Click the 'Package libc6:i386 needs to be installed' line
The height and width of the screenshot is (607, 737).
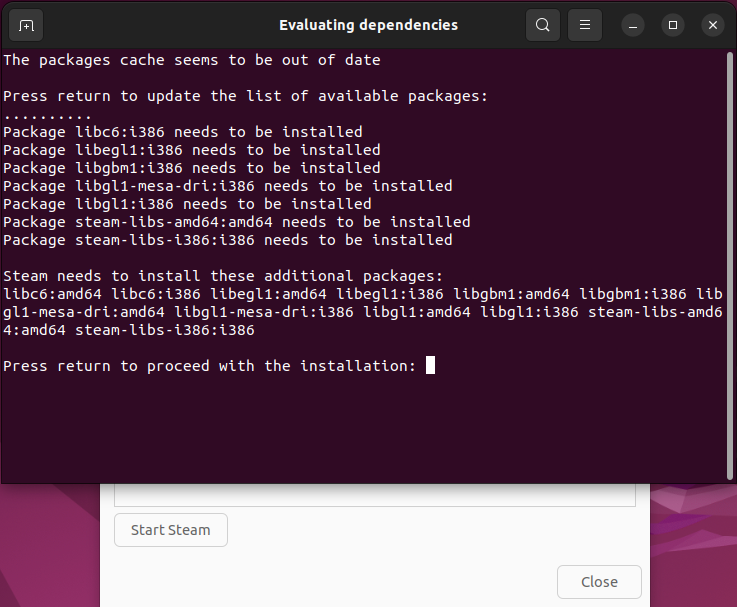click(x=183, y=132)
